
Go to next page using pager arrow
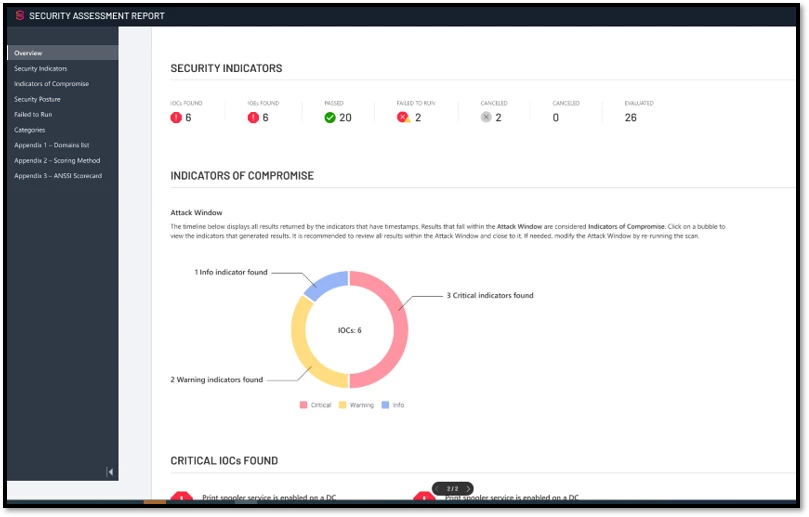468,489
